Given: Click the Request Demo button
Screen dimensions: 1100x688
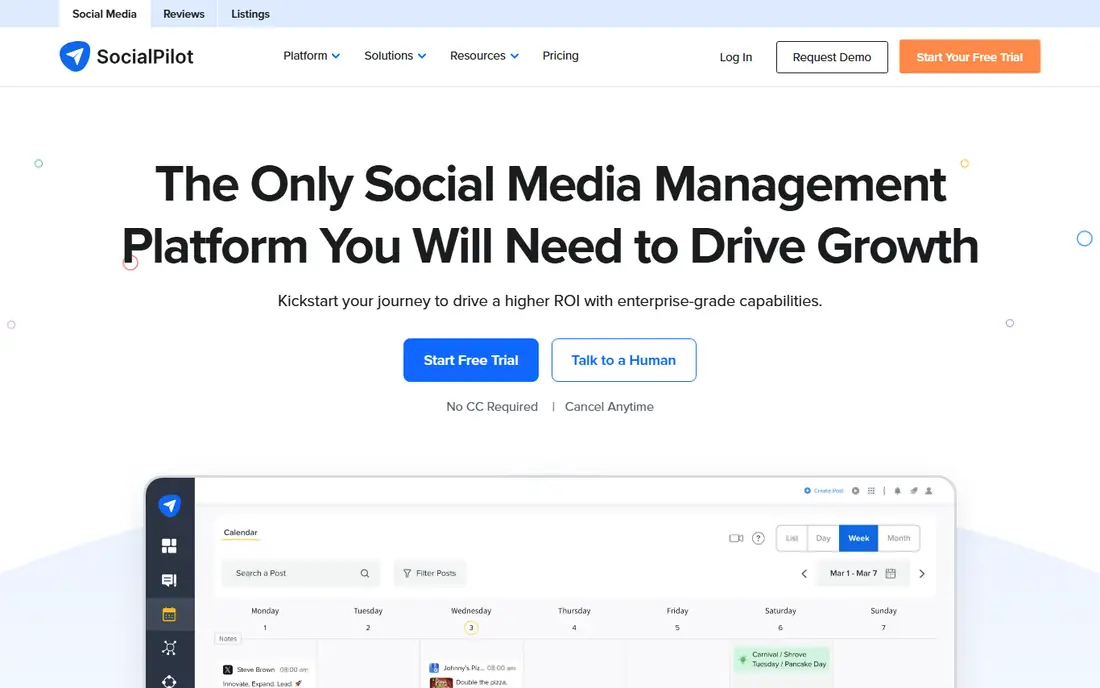Looking at the screenshot, I should click(832, 57).
